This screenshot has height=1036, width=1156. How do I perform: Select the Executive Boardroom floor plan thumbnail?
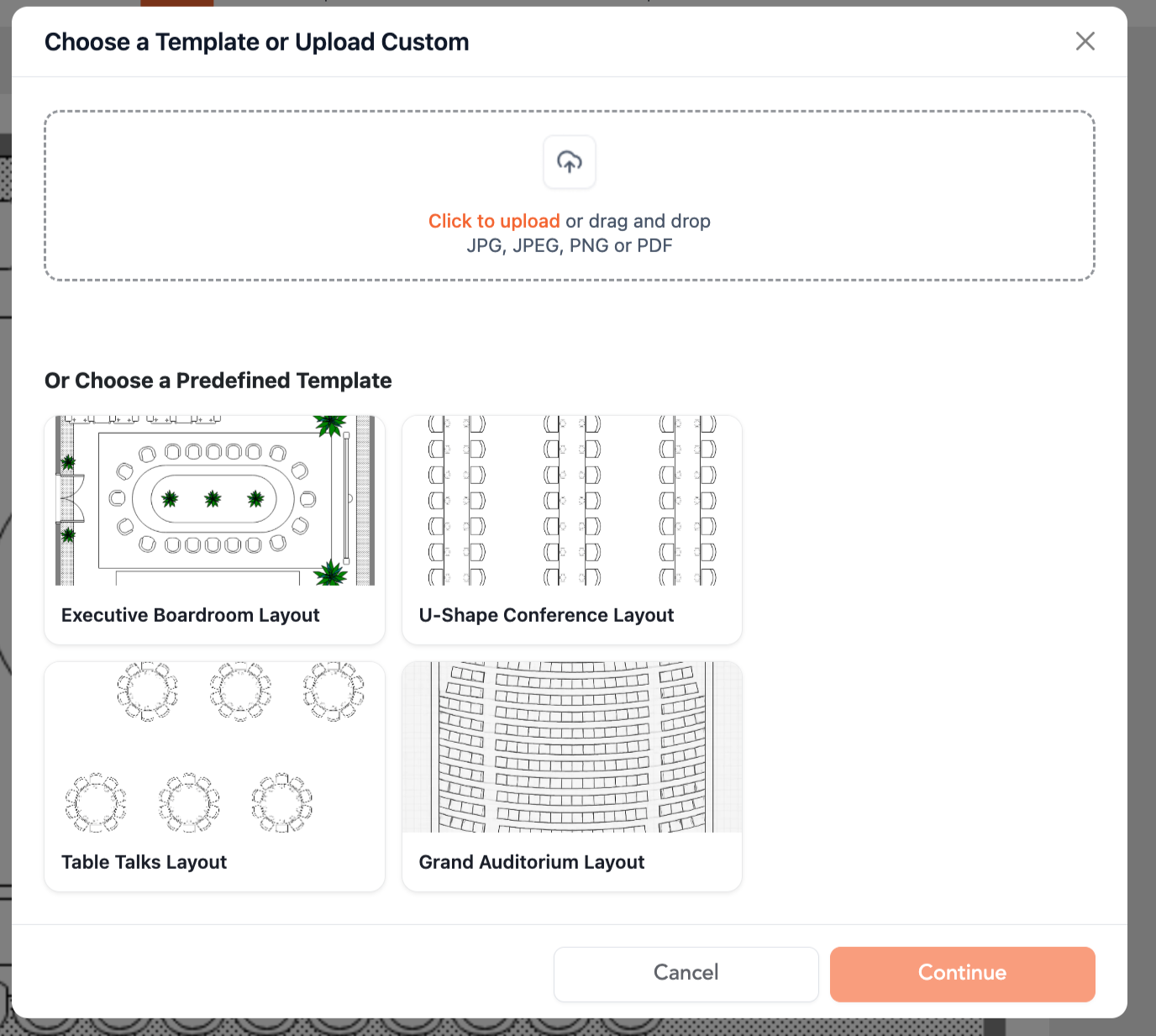[x=214, y=501]
